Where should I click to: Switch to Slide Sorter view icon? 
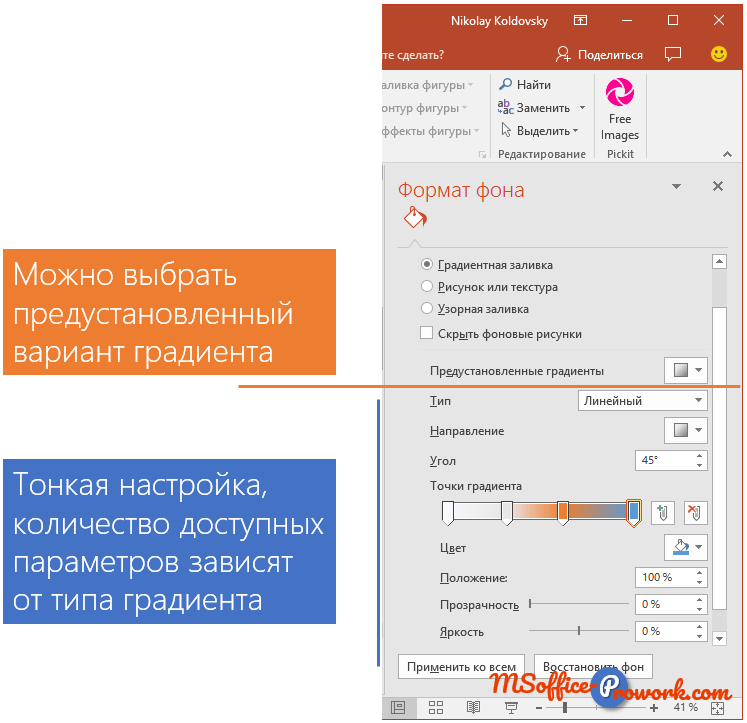(x=435, y=708)
